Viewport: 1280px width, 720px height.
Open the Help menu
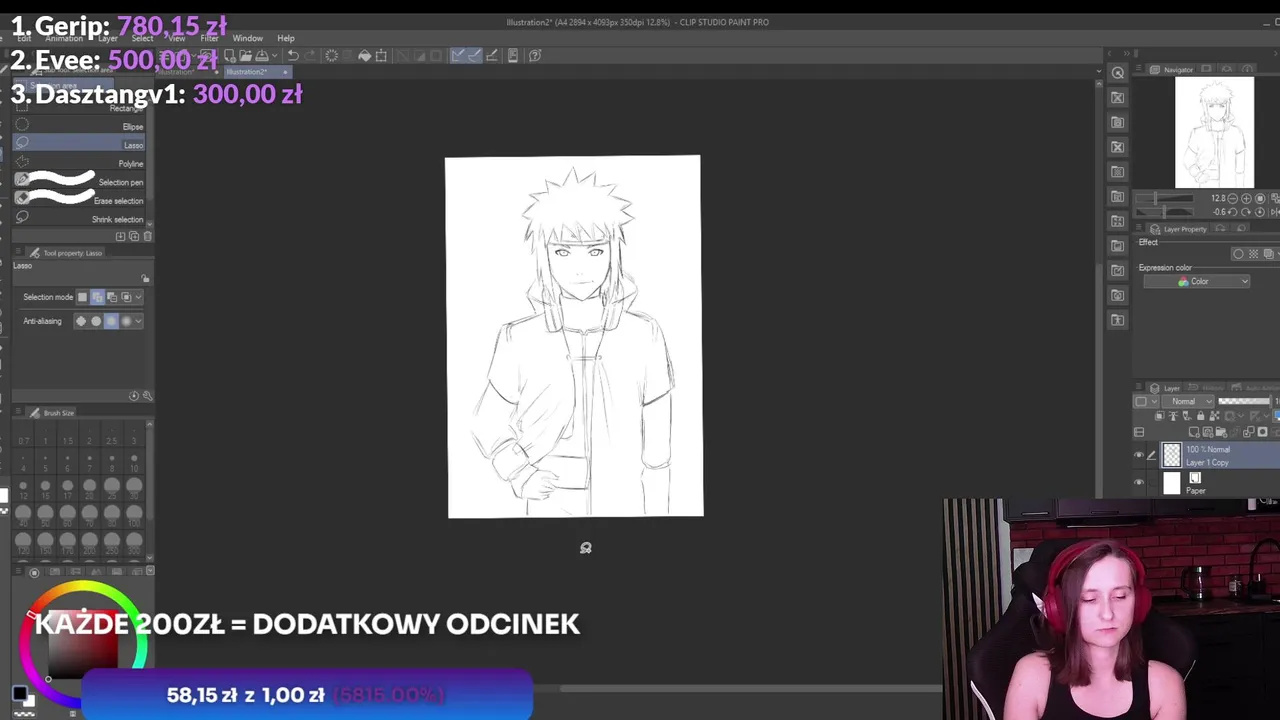pyautogui.click(x=286, y=38)
